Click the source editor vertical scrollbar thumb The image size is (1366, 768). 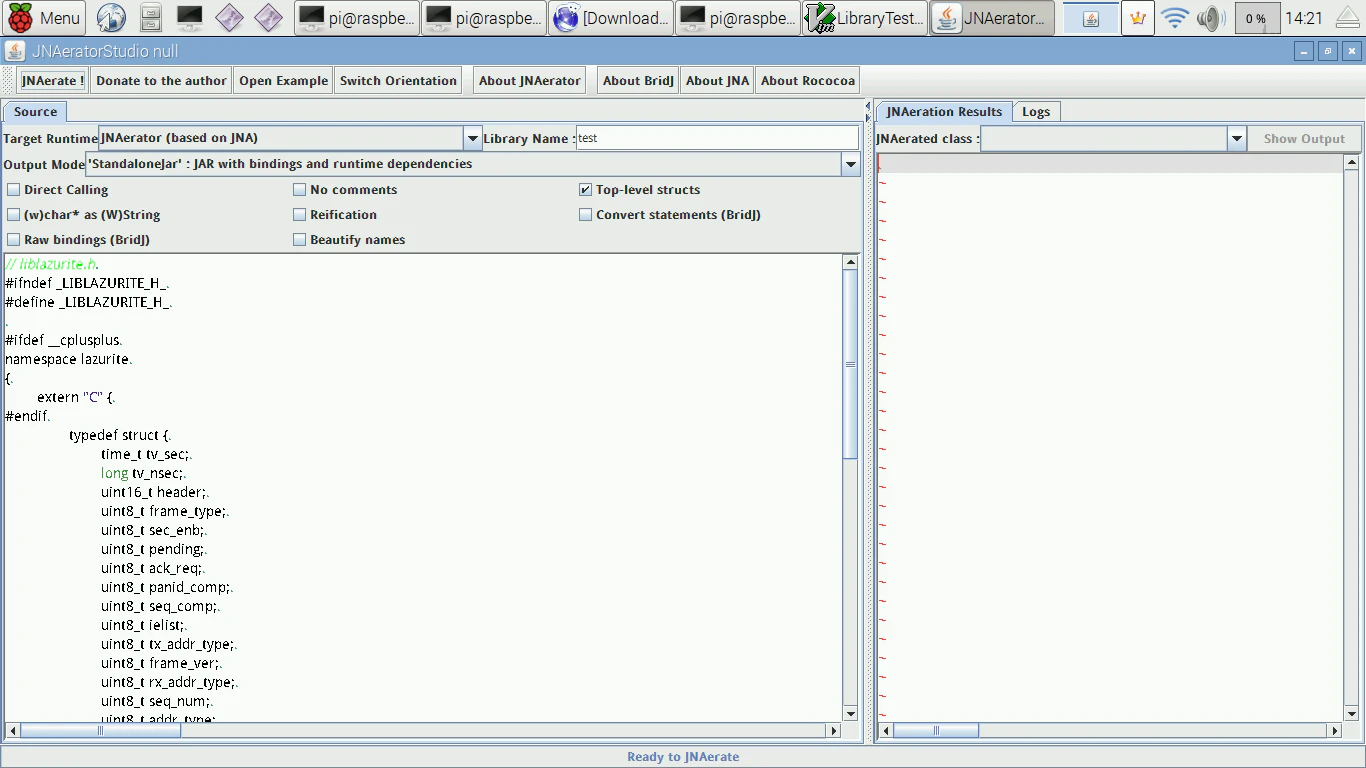point(851,364)
